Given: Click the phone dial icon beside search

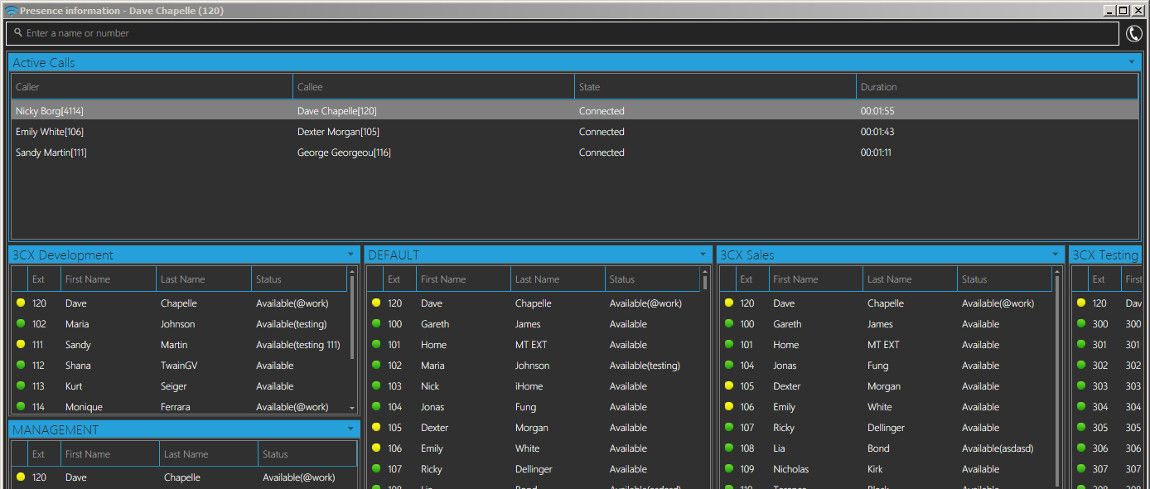Looking at the screenshot, I should coord(1134,34).
